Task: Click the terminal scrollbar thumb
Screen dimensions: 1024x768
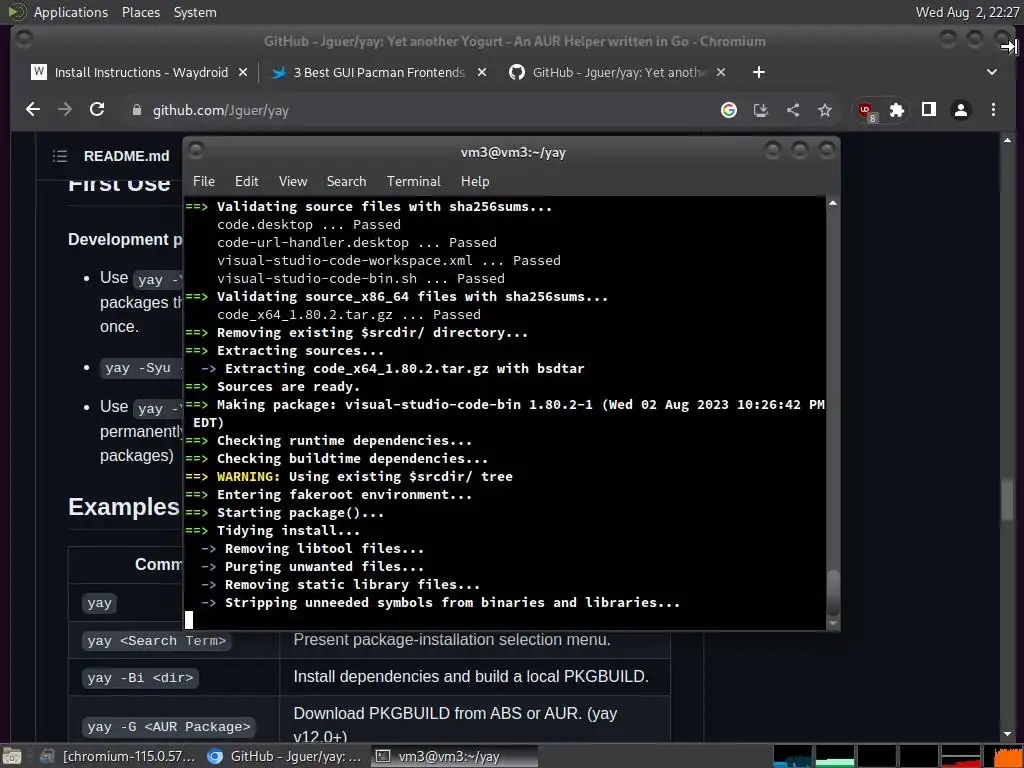Action: 833,592
